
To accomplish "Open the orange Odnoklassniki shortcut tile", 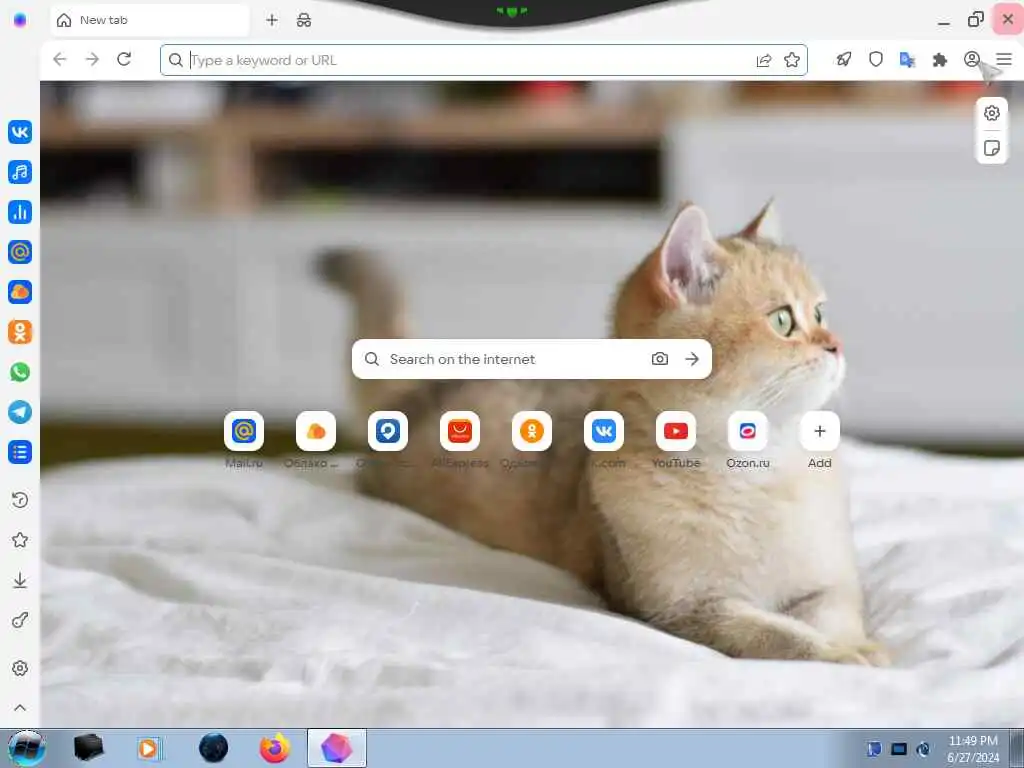I will (532, 431).
